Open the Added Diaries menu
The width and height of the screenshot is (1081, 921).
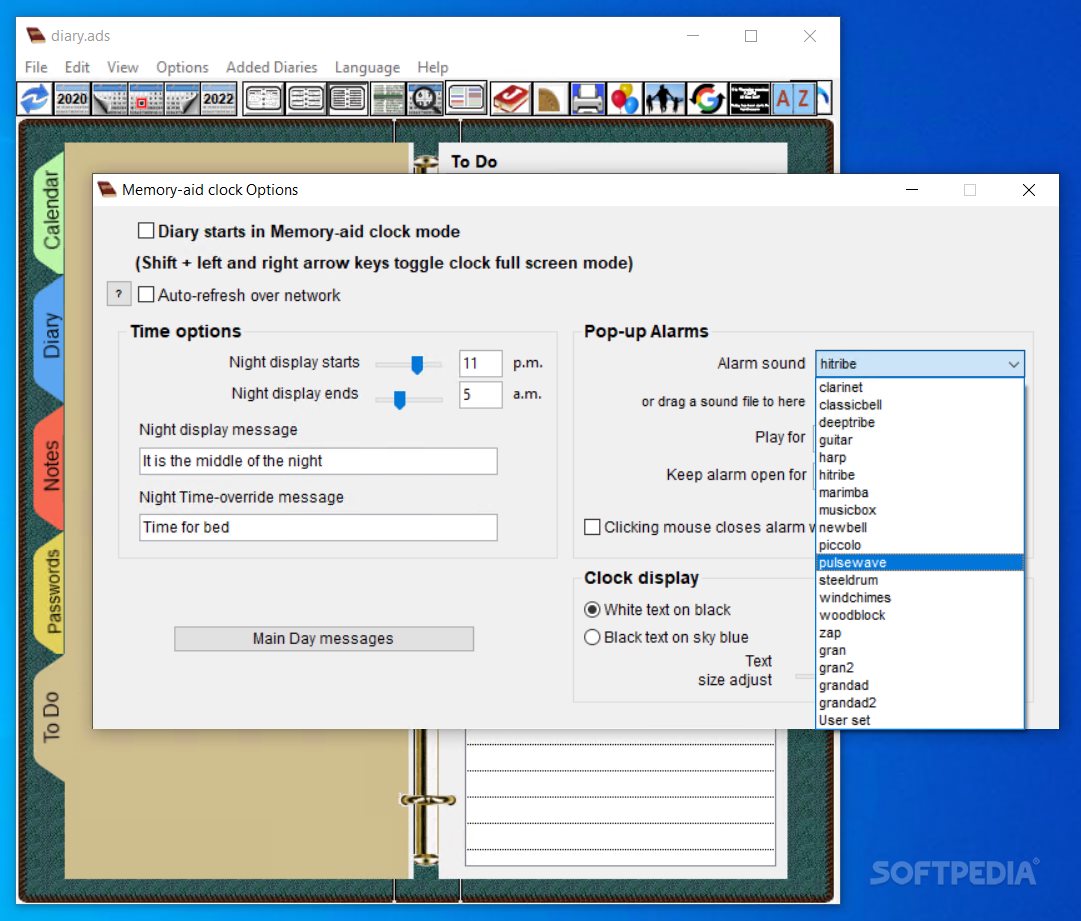(x=272, y=67)
